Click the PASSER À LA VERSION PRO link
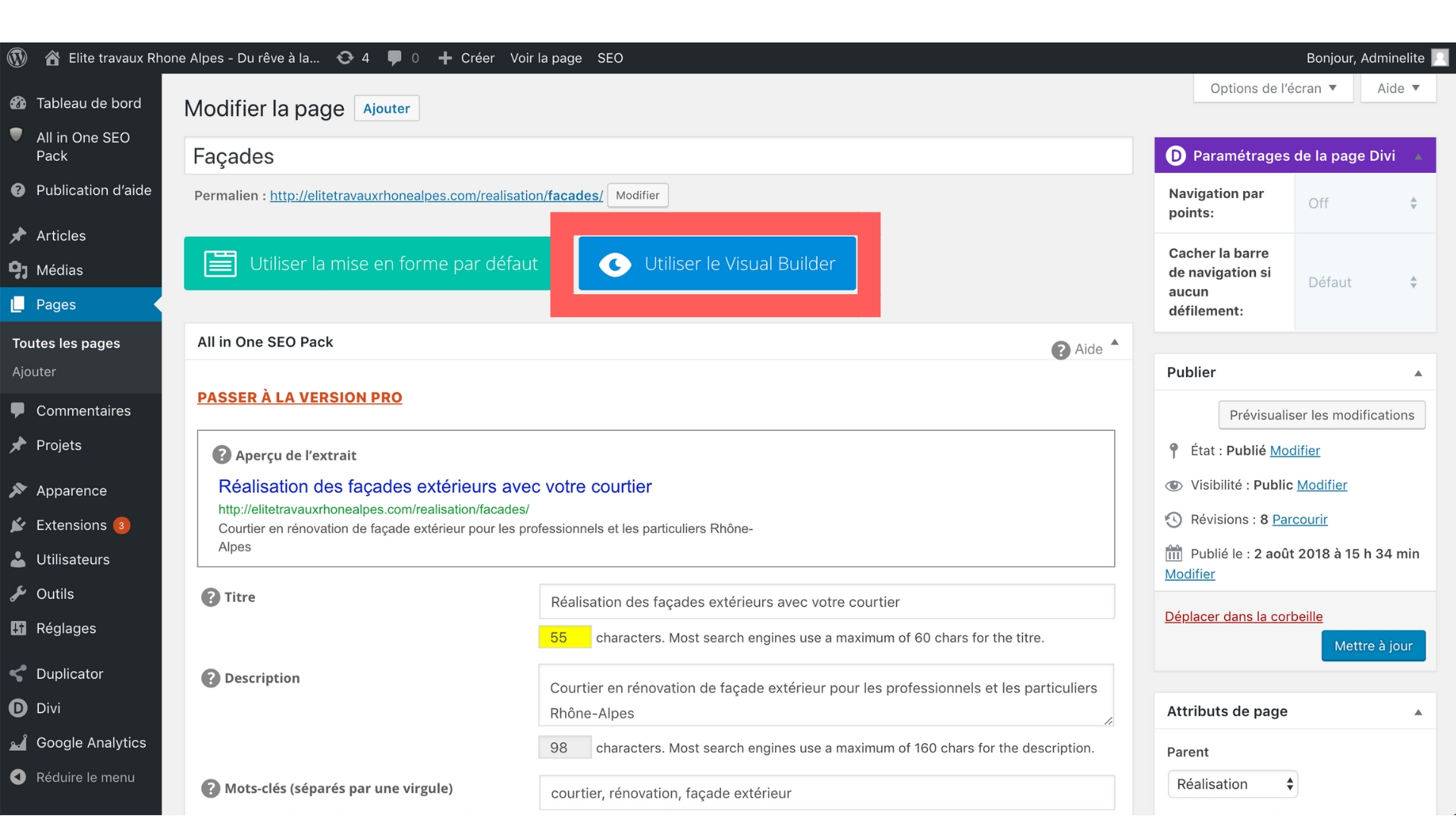Viewport: 1456px width, 819px height. (300, 397)
